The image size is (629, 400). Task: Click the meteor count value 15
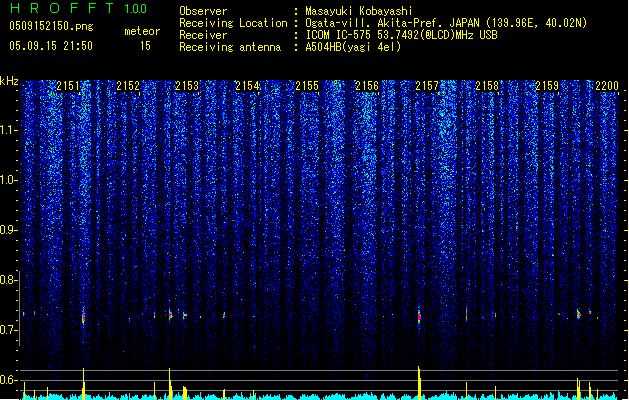[x=145, y=46]
